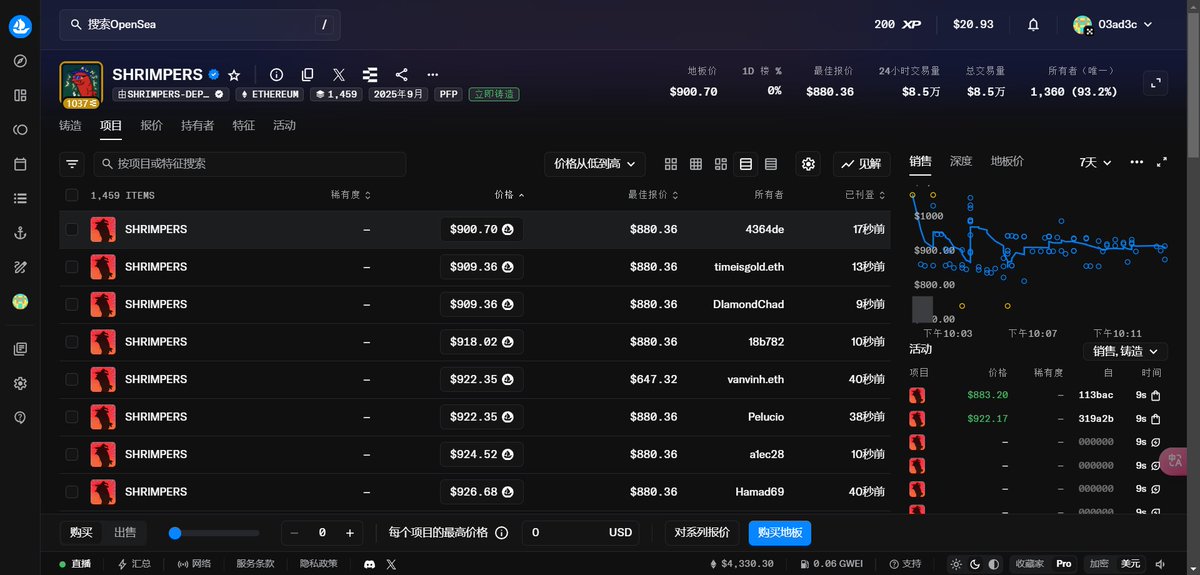Switch to the mosaic view icon
The image size is (1200, 575).
pos(721,164)
